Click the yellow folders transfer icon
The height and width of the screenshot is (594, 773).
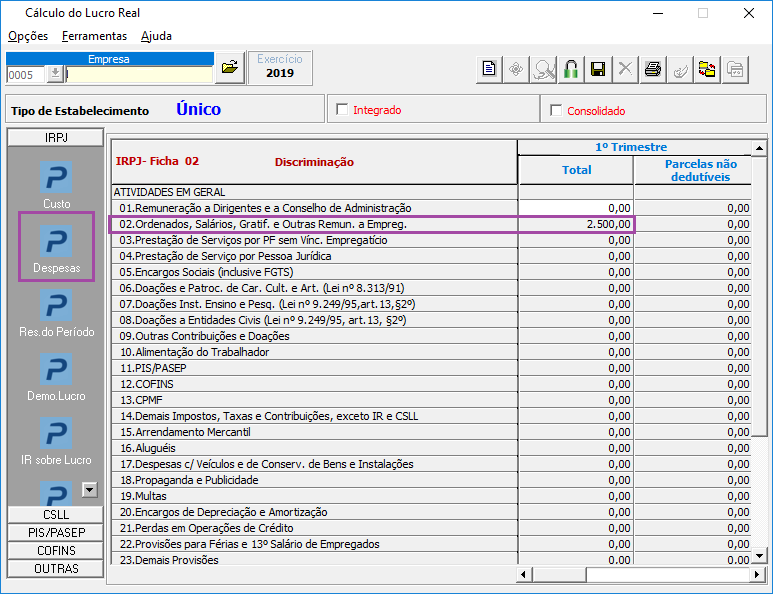coord(707,69)
